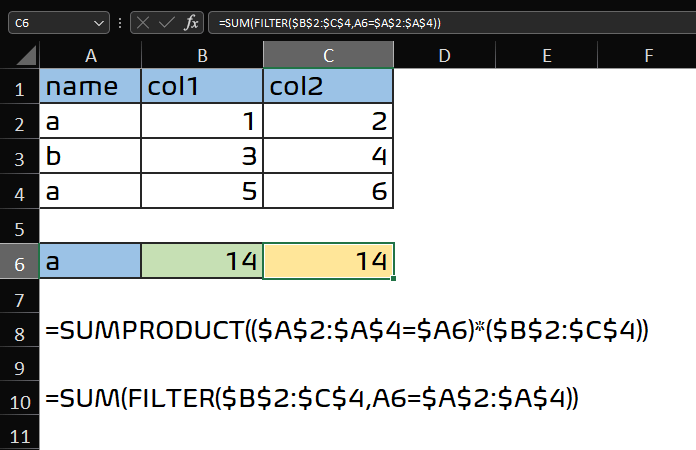Click cell A4 containing 'a'

pyautogui.click(x=90, y=191)
